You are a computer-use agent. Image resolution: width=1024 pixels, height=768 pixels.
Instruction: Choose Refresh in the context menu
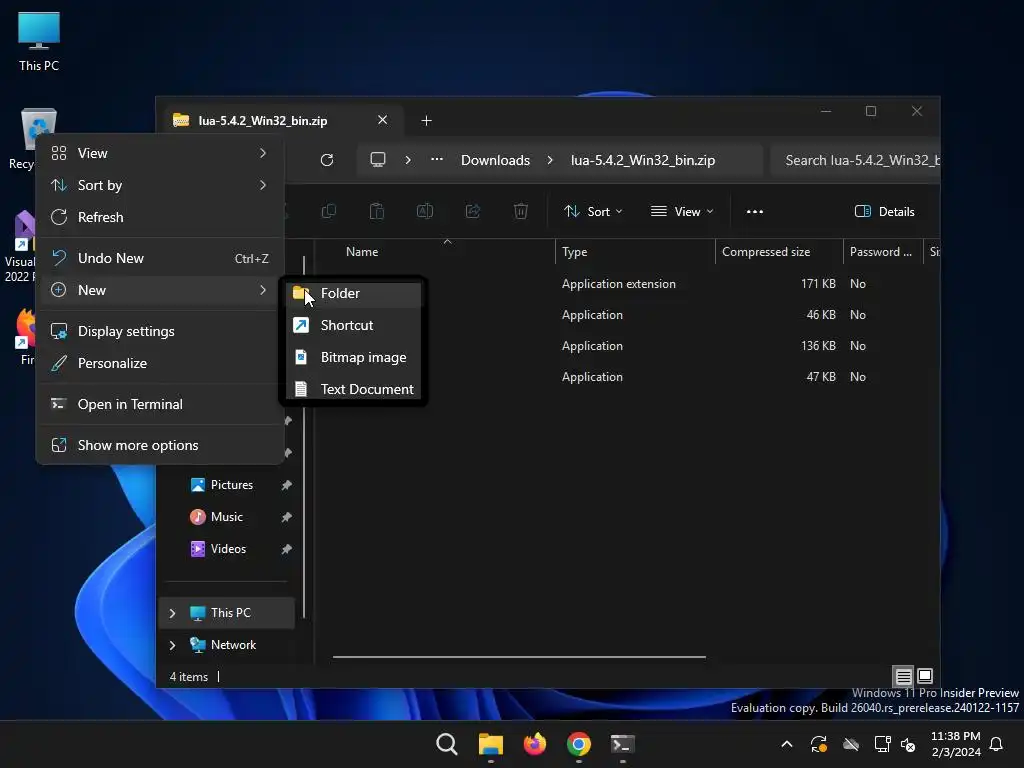(x=161, y=217)
